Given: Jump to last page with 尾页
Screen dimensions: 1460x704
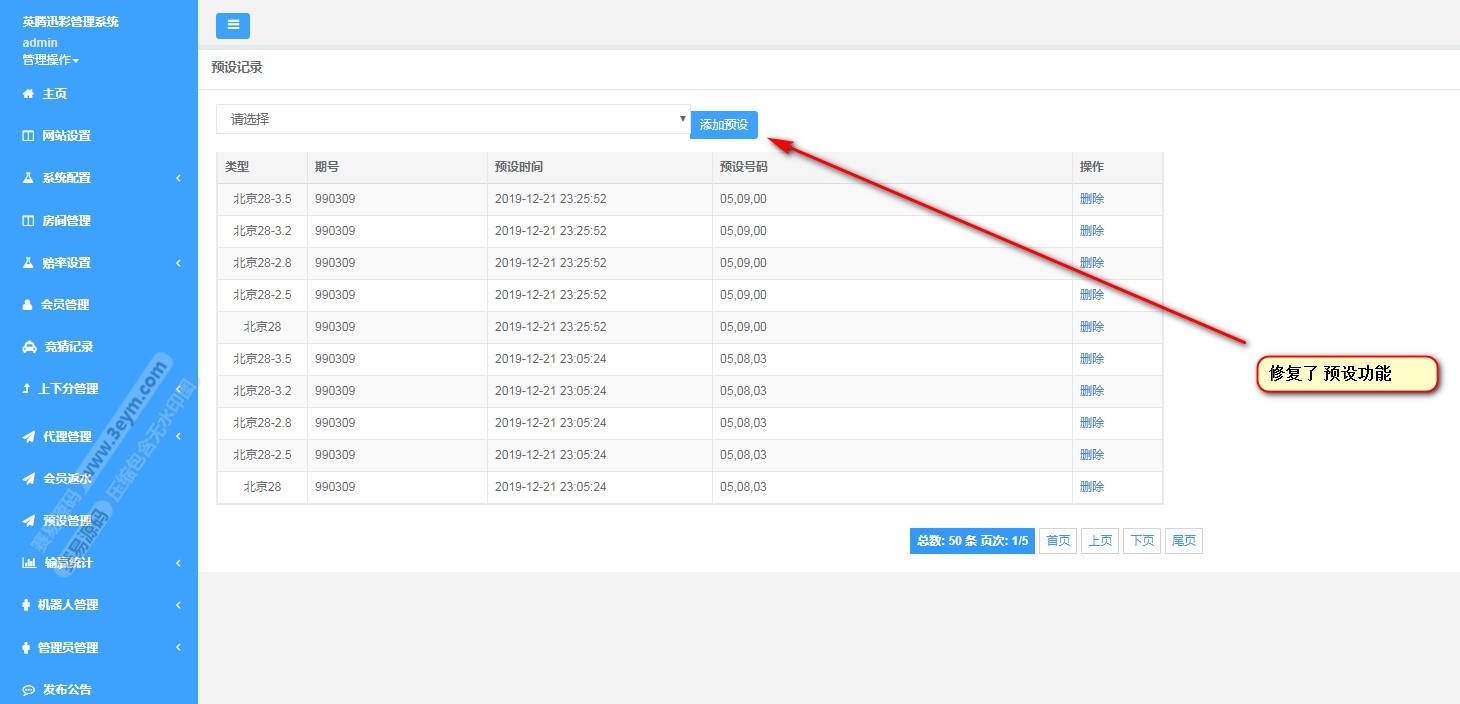Looking at the screenshot, I should [x=1184, y=541].
